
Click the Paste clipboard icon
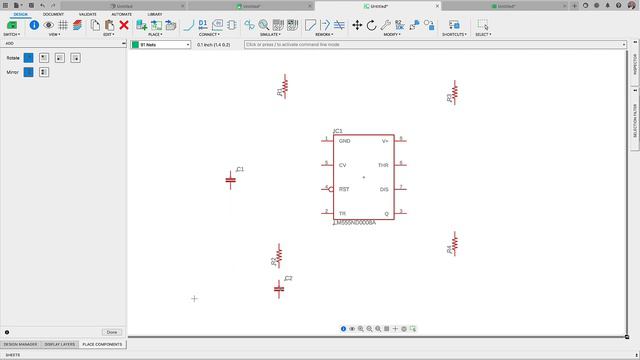pos(109,25)
